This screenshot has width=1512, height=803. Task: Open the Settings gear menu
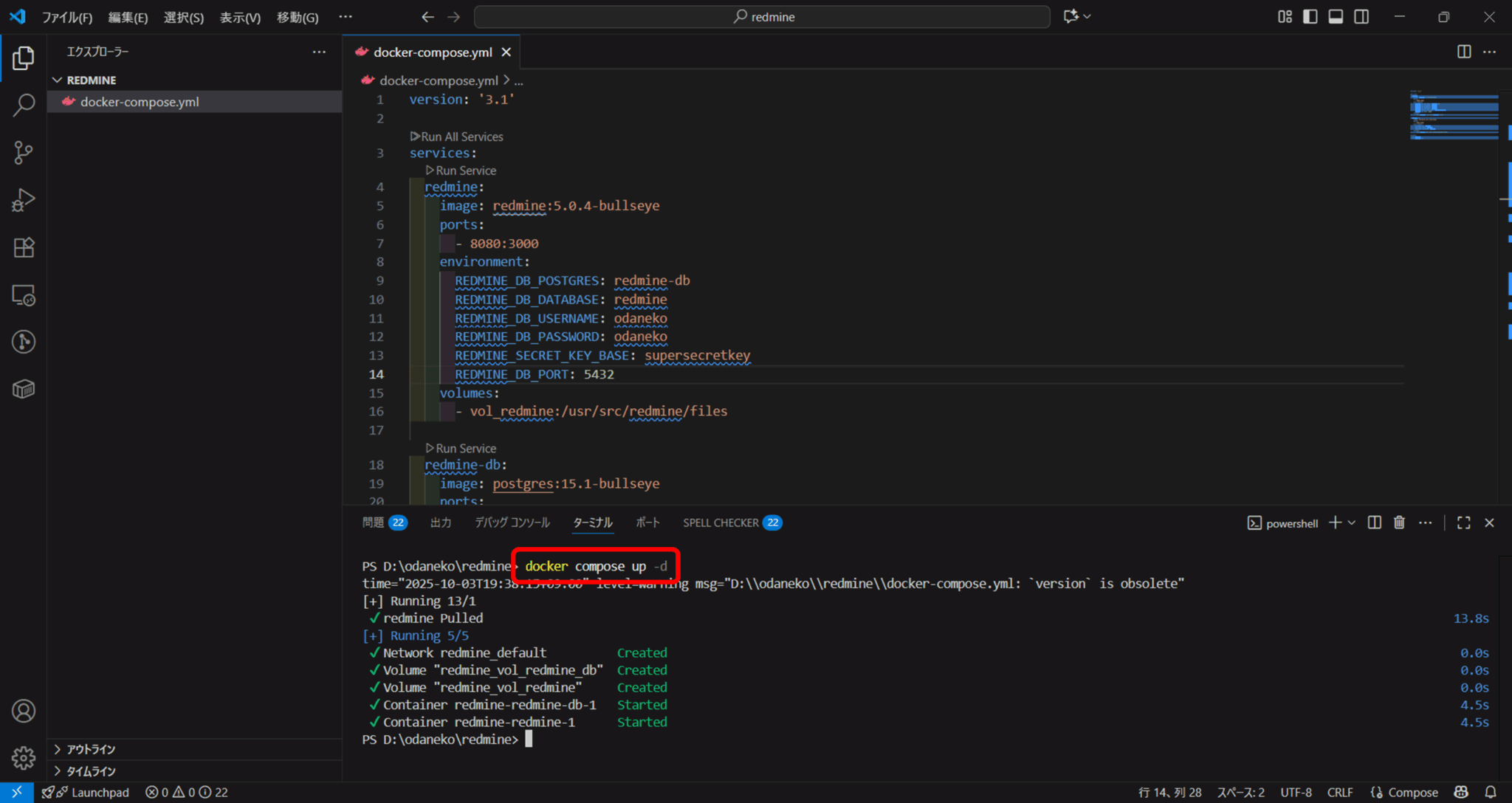click(23, 758)
